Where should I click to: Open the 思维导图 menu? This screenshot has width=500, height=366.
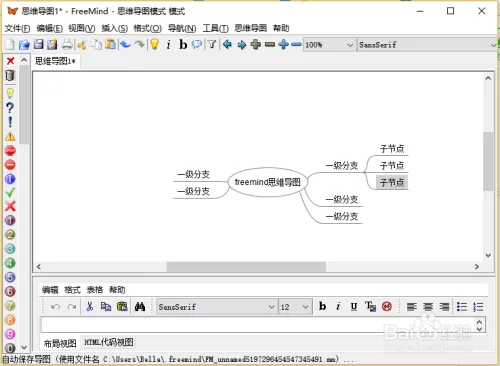pyautogui.click(x=251, y=28)
